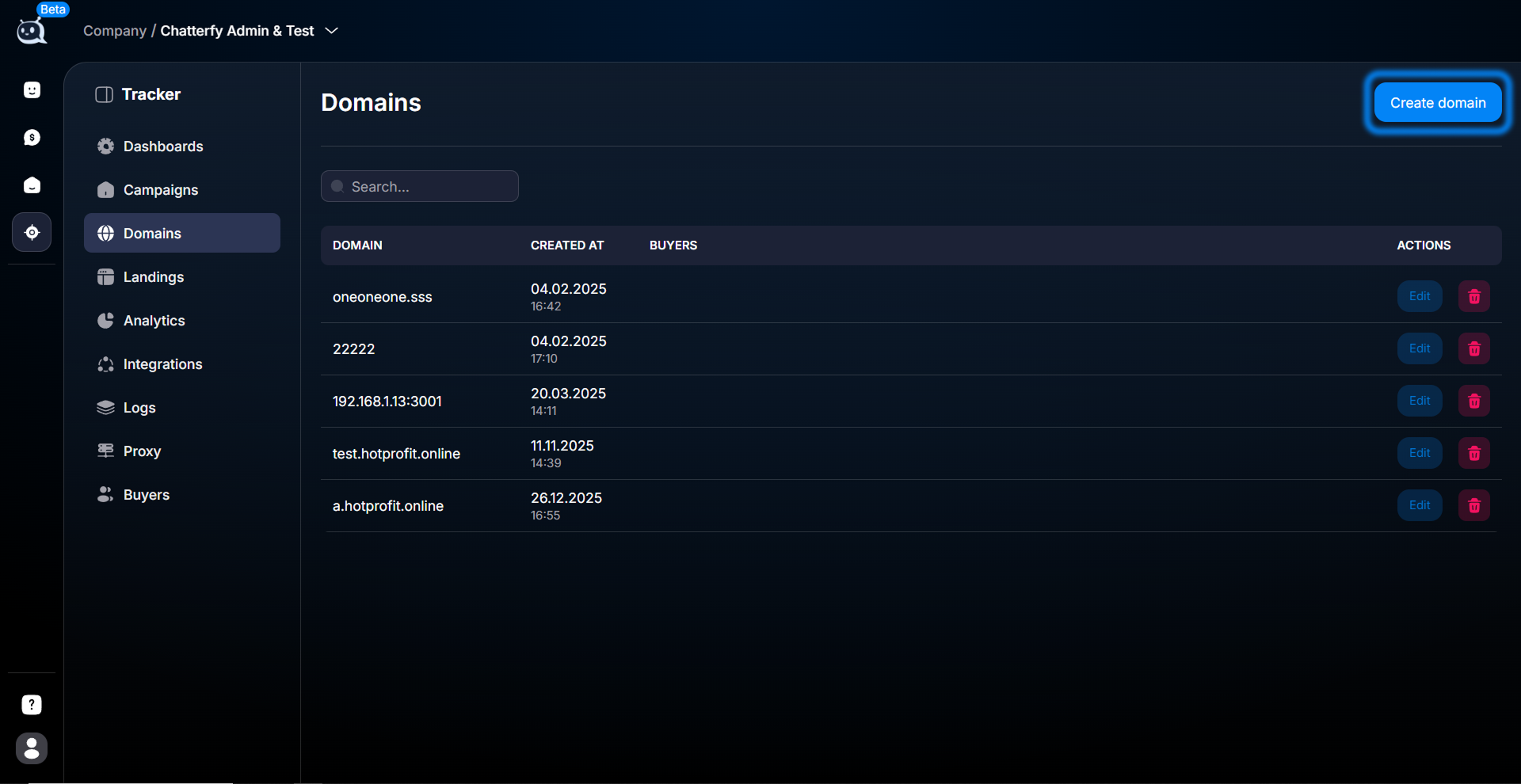Open Proxy in the Tracker menu
The height and width of the screenshot is (784, 1521).
pos(182,451)
